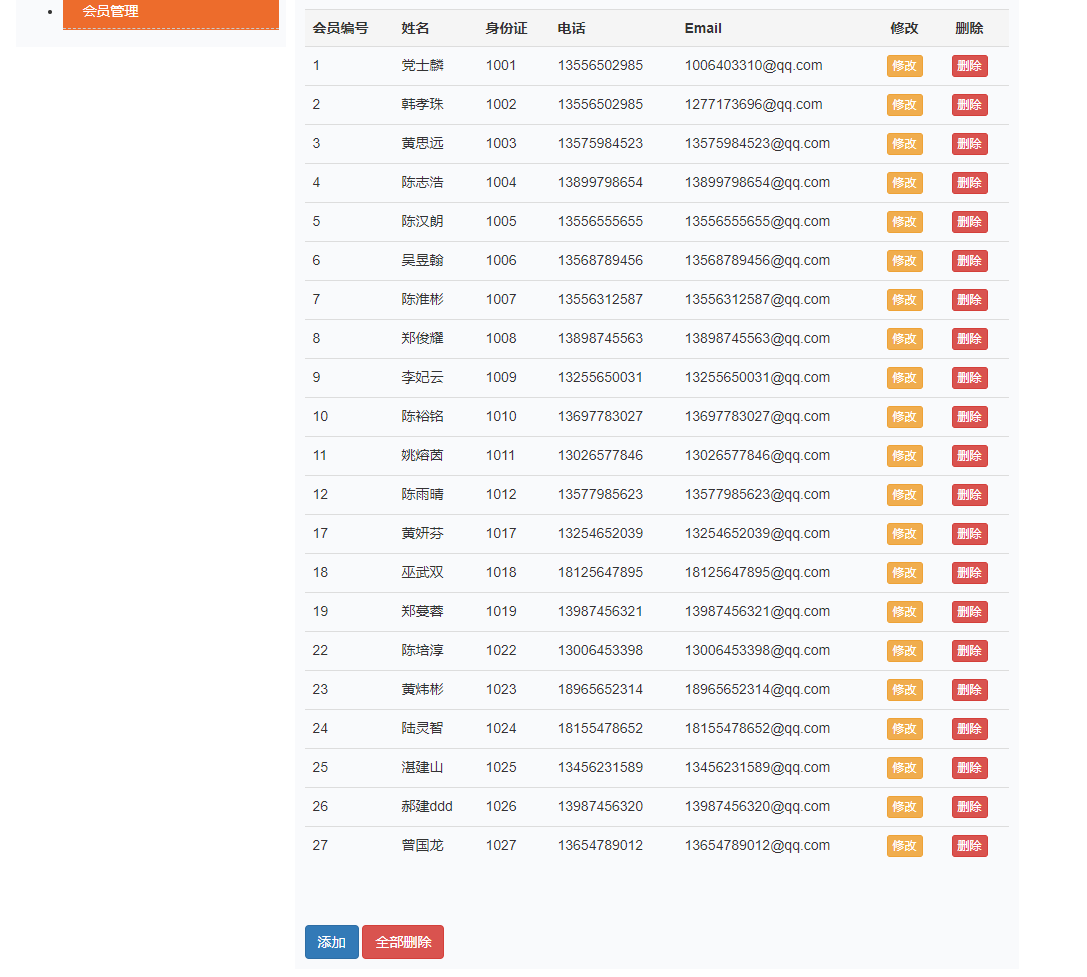Edit member 黄妍芬 with number 17
Image resolution: width=1087 pixels, height=977 pixels.
pos(904,533)
